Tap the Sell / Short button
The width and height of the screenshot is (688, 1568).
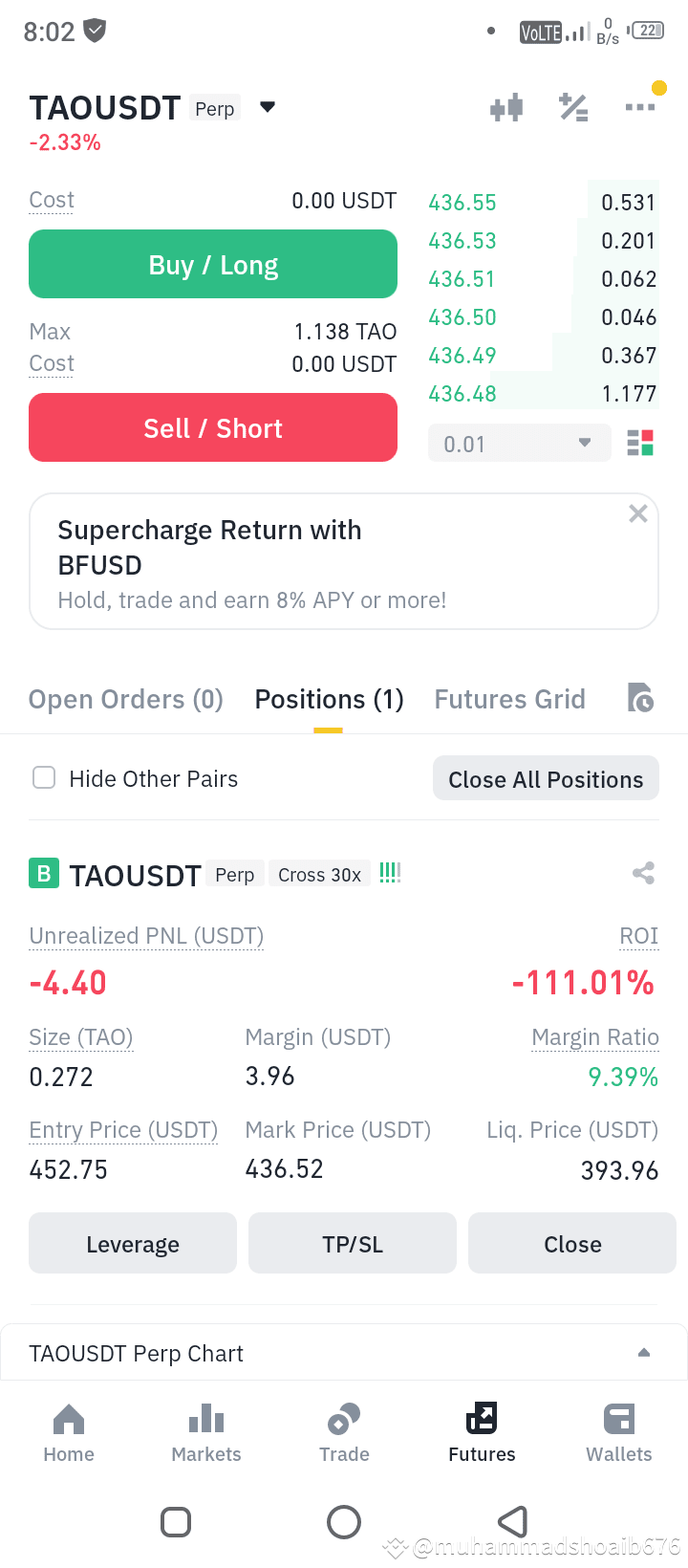point(213,427)
